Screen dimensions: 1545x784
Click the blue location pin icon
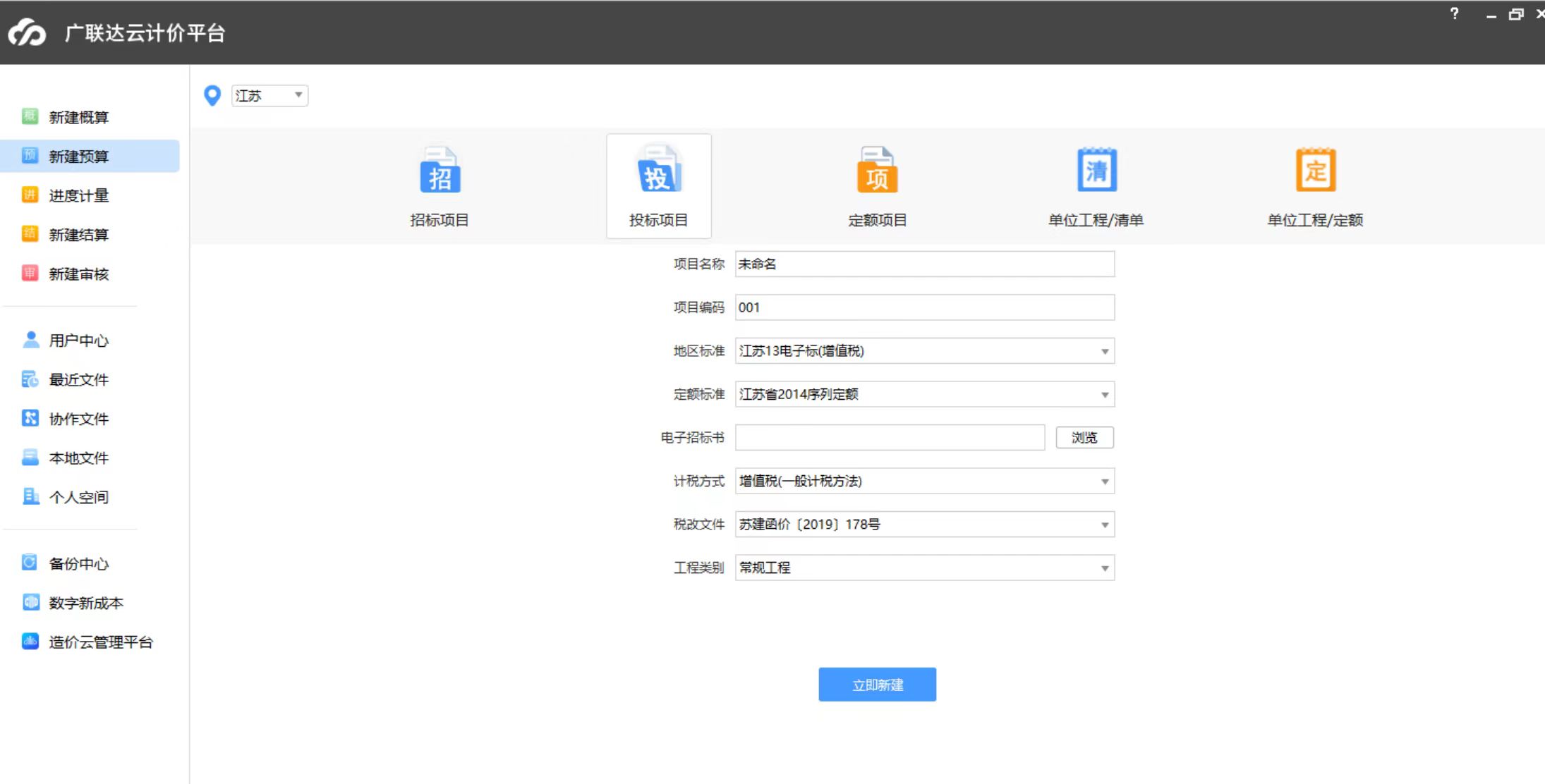(212, 96)
